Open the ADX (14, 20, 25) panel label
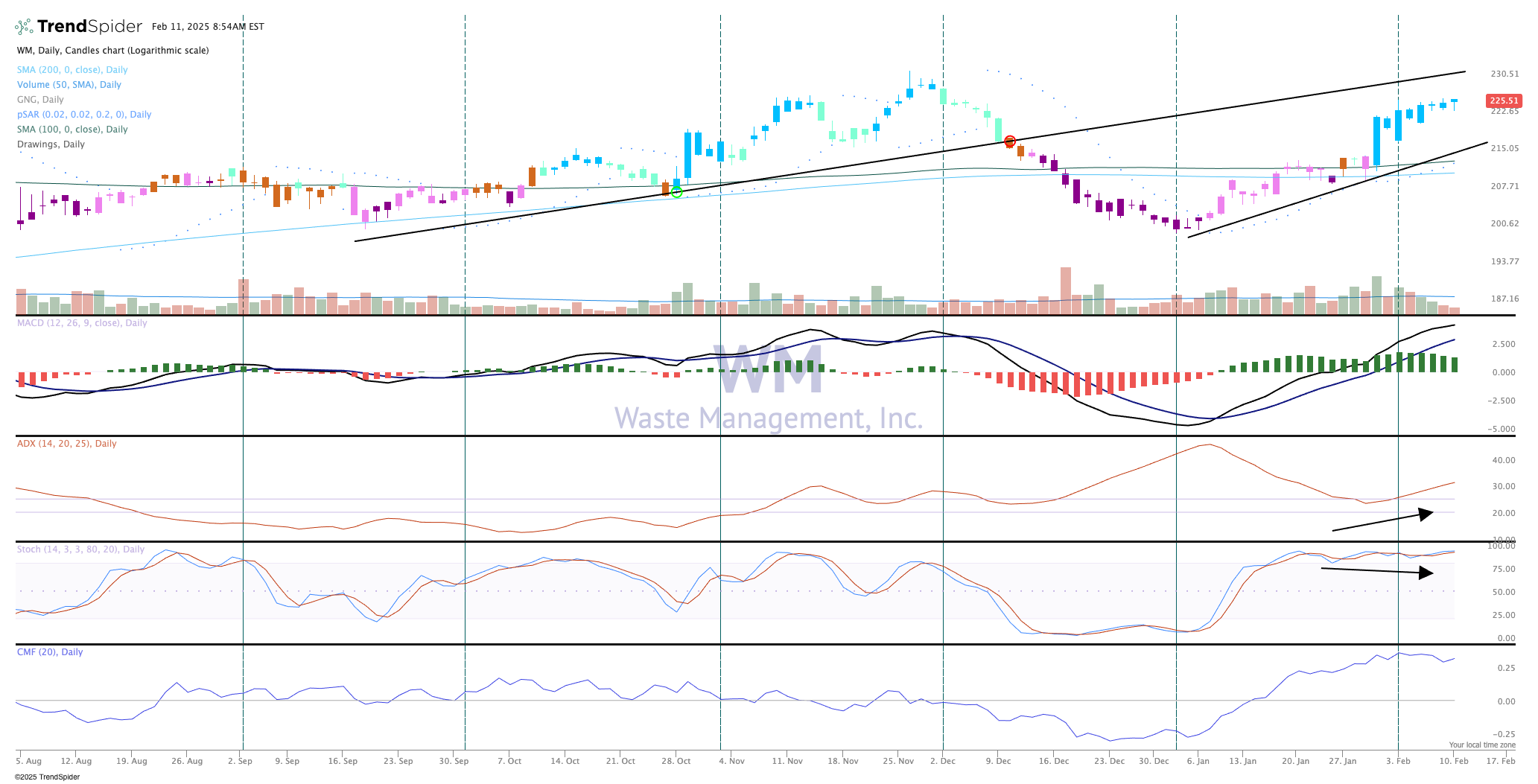The width and height of the screenshot is (1538, 784). coord(67,444)
